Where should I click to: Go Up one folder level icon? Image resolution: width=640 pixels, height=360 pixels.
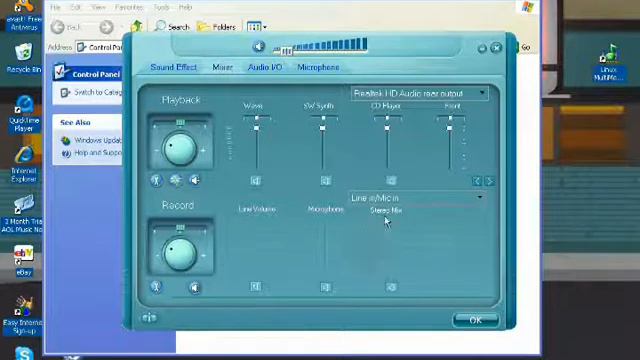pyautogui.click(x=136, y=27)
